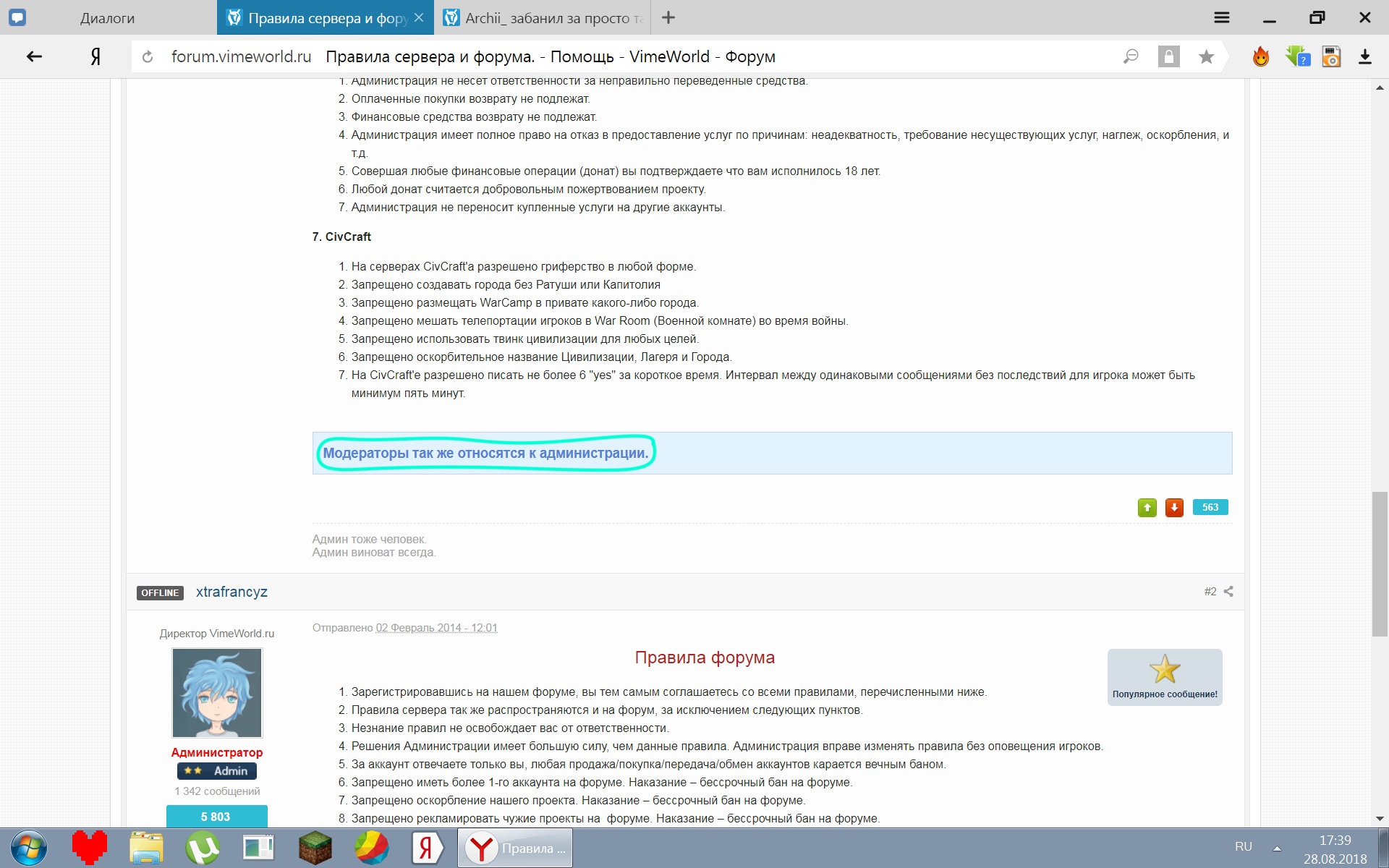
Task: Click the signature line 'Админ виноват всегда.'
Action: [x=374, y=553]
